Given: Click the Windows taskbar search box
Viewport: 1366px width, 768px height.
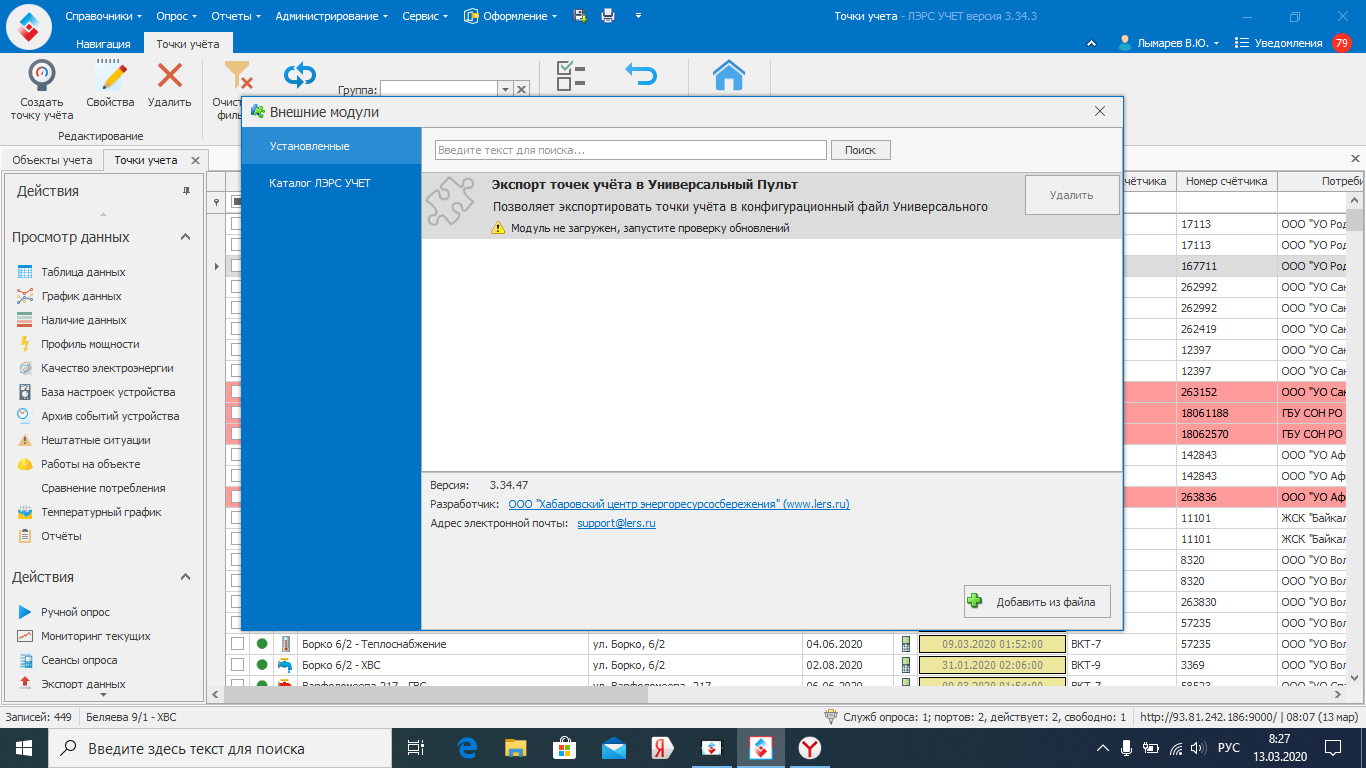Looking at the screenshot, I should tap(219, 748).
